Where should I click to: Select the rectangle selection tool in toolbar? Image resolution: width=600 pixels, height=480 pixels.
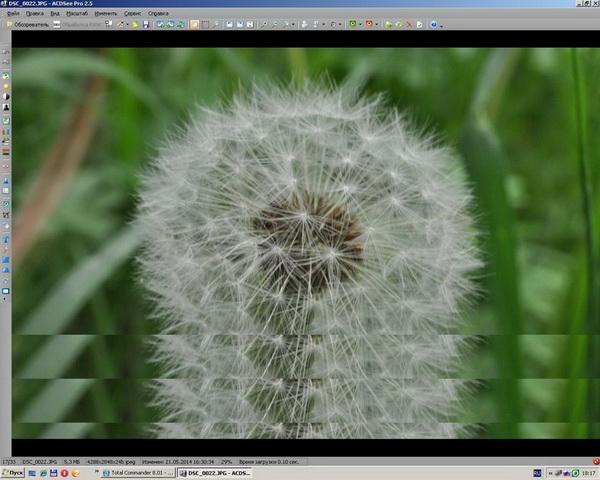(x=205, y=24)
